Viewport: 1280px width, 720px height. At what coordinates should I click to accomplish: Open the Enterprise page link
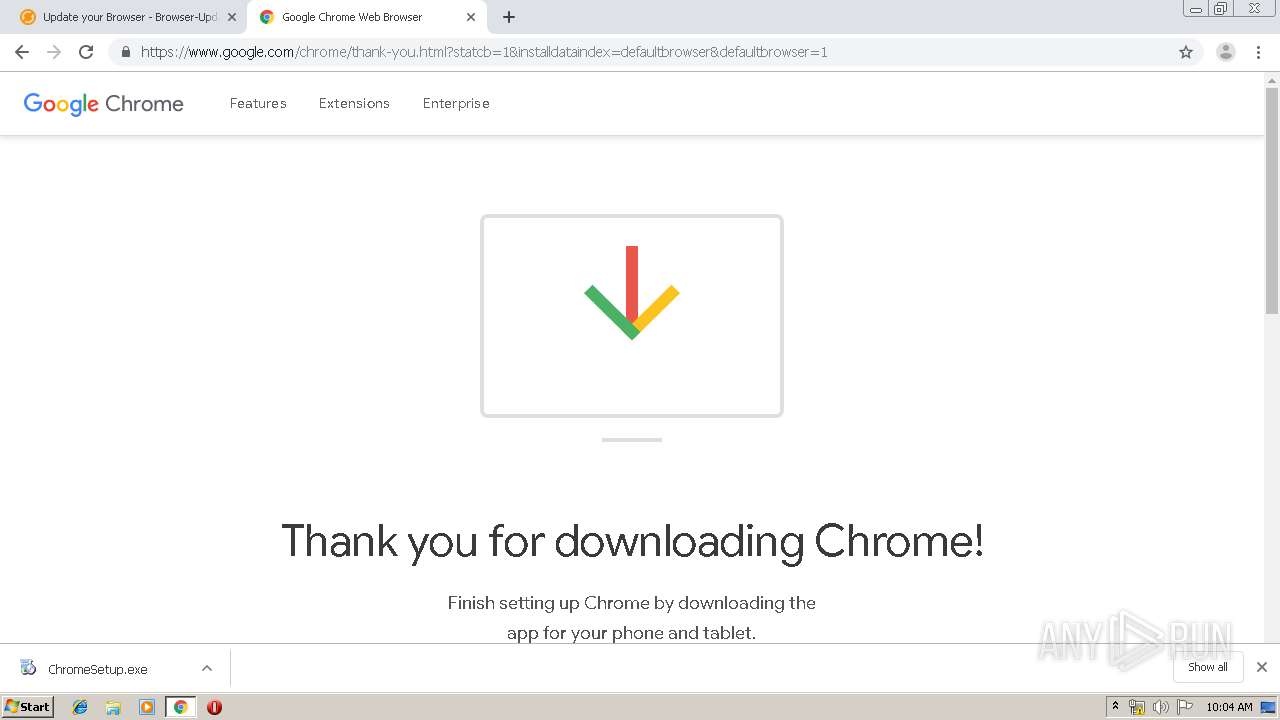pyautogui.click(x=456, y=103)
